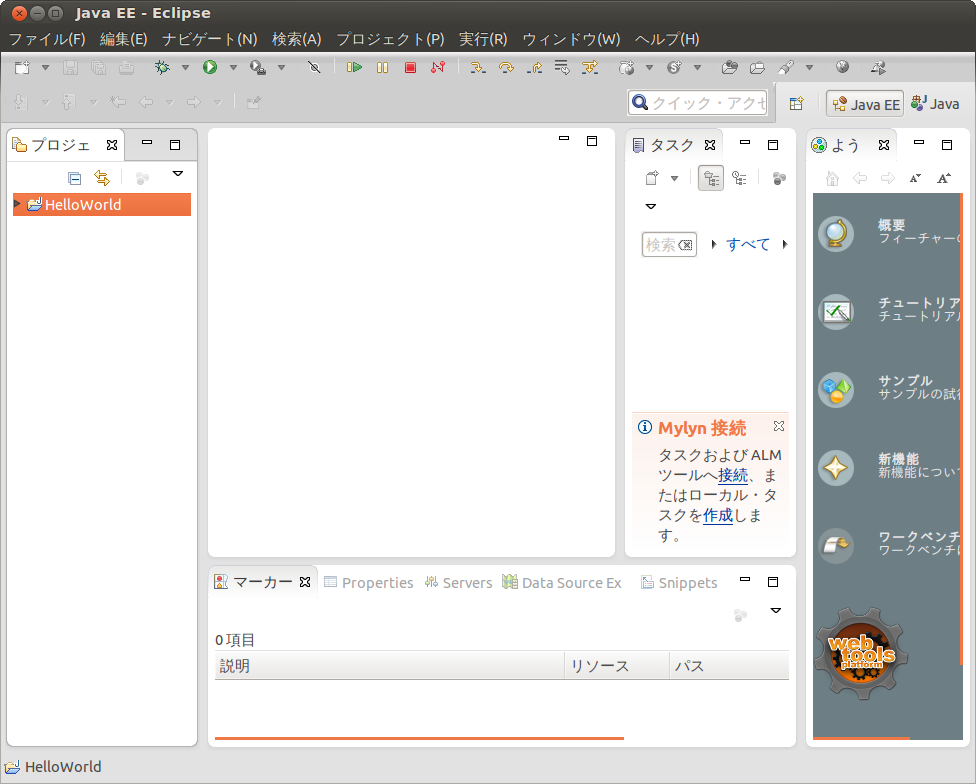976x784 pixels.
Task: Switch to Java EE perspective
Action: (865, 104)
